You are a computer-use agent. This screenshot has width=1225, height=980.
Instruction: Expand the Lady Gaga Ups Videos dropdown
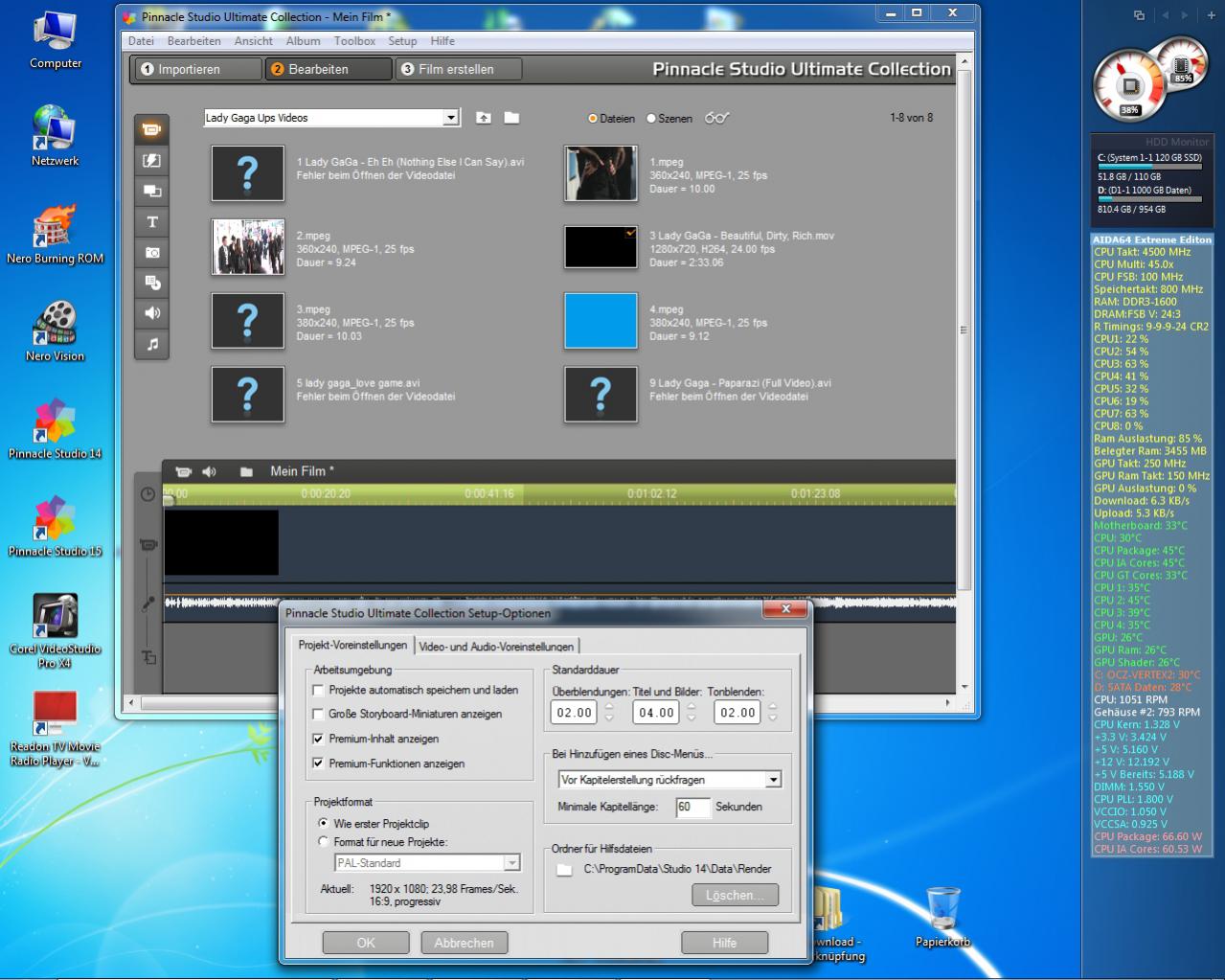point(451,118)
